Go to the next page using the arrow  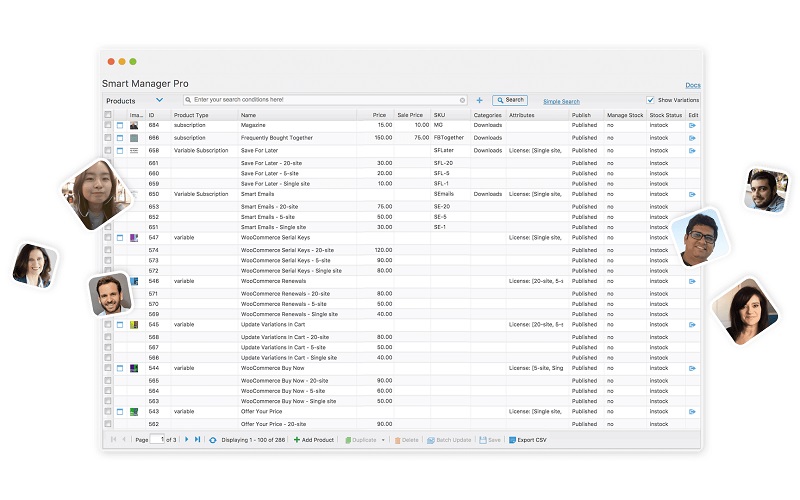coord(186,440)
